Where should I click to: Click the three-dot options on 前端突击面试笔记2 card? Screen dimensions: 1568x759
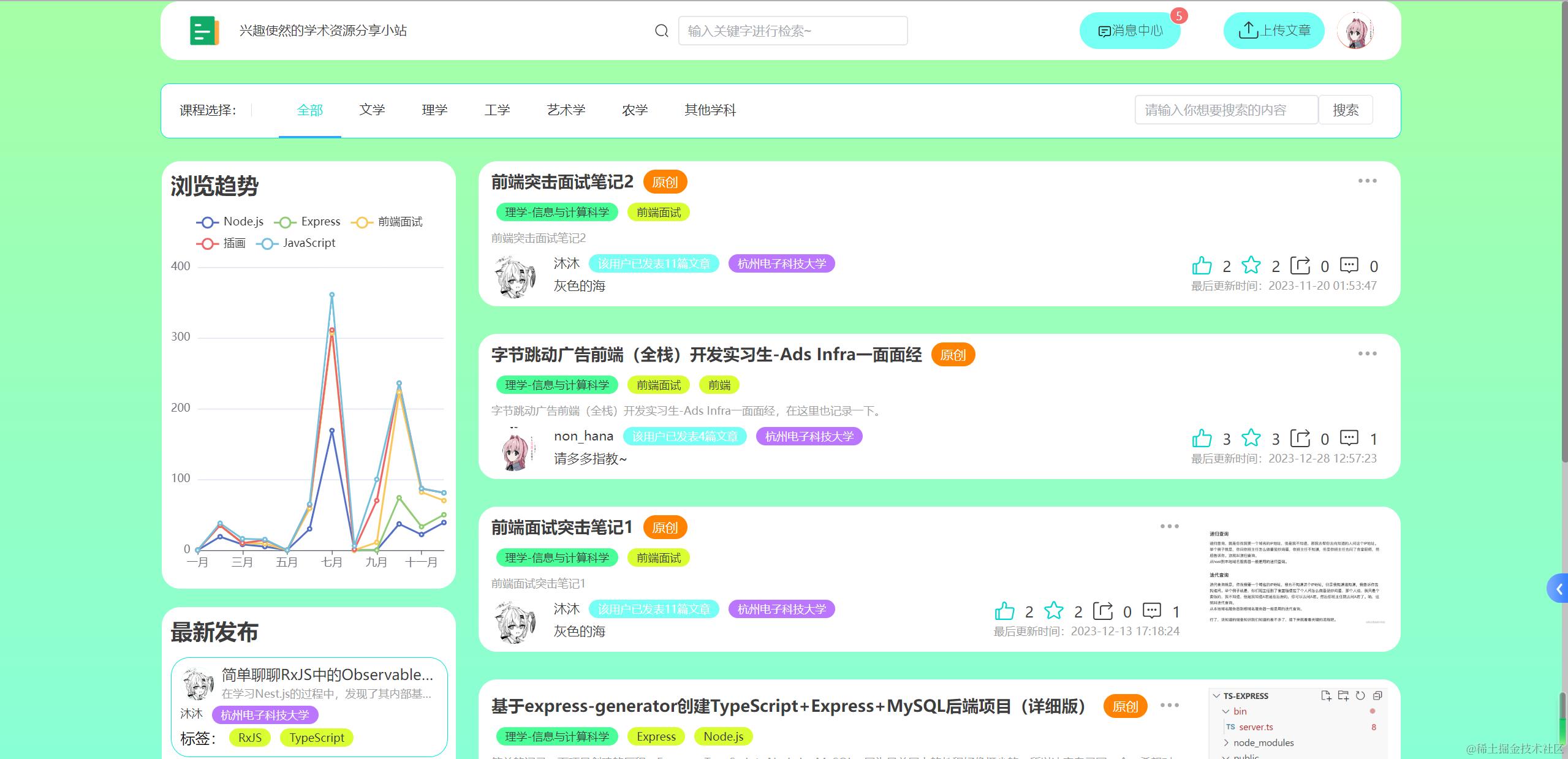(x=1368, y=180)
